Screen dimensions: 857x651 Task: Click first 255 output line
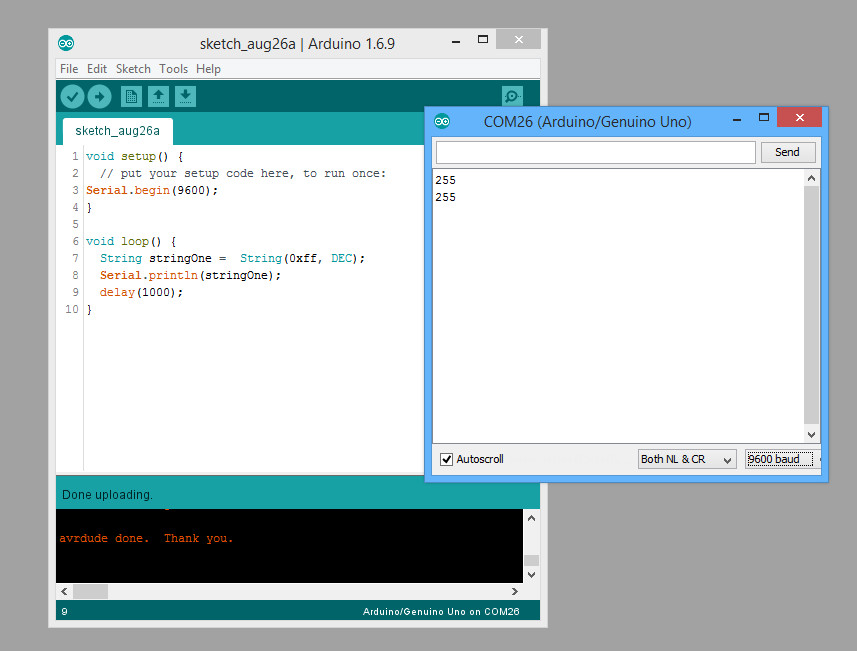[445, 180]
